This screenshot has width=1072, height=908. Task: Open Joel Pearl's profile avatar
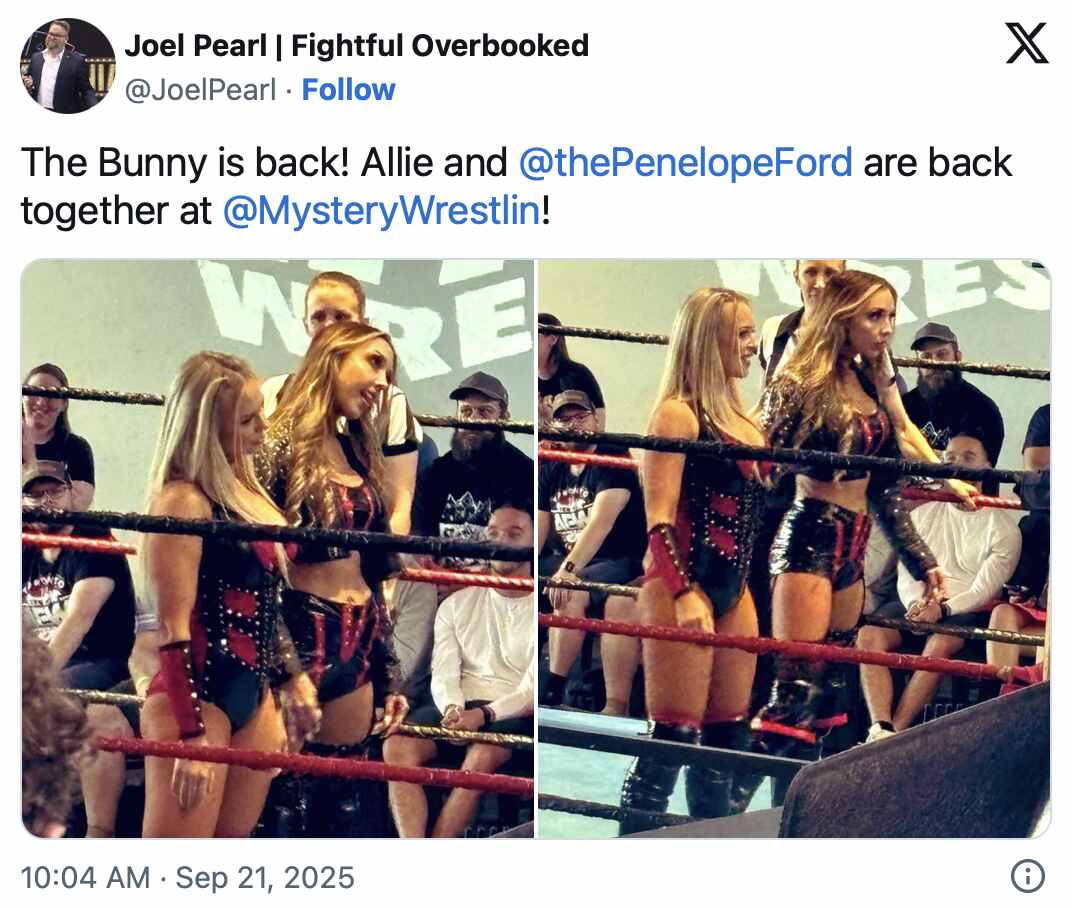click(x=68, y=66)
